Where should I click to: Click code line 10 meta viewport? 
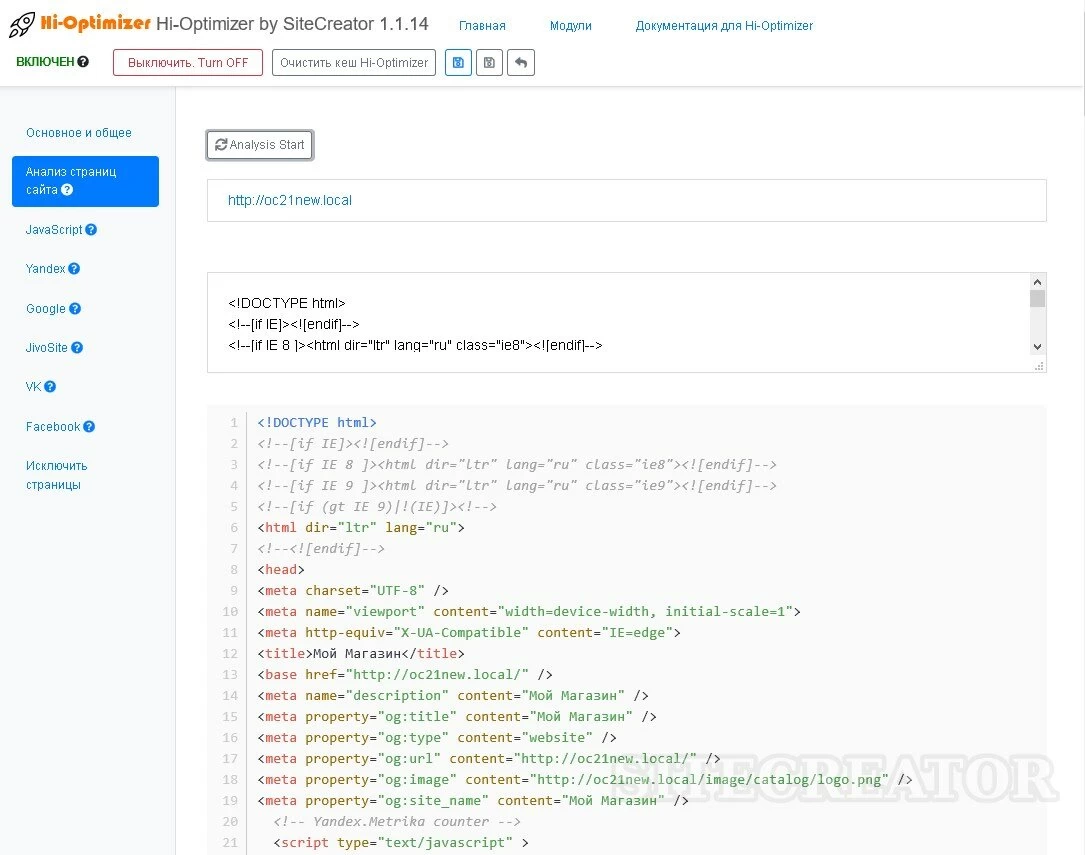coord(529,612)
